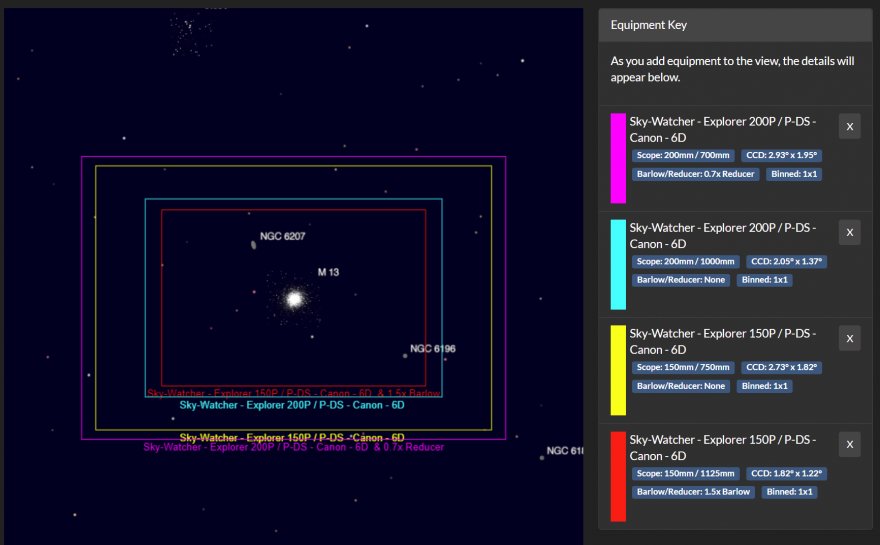This screenshot has width=880, height=545.
Task: Select the M 13 cluster on the sky map
Action: pos(294,298)
